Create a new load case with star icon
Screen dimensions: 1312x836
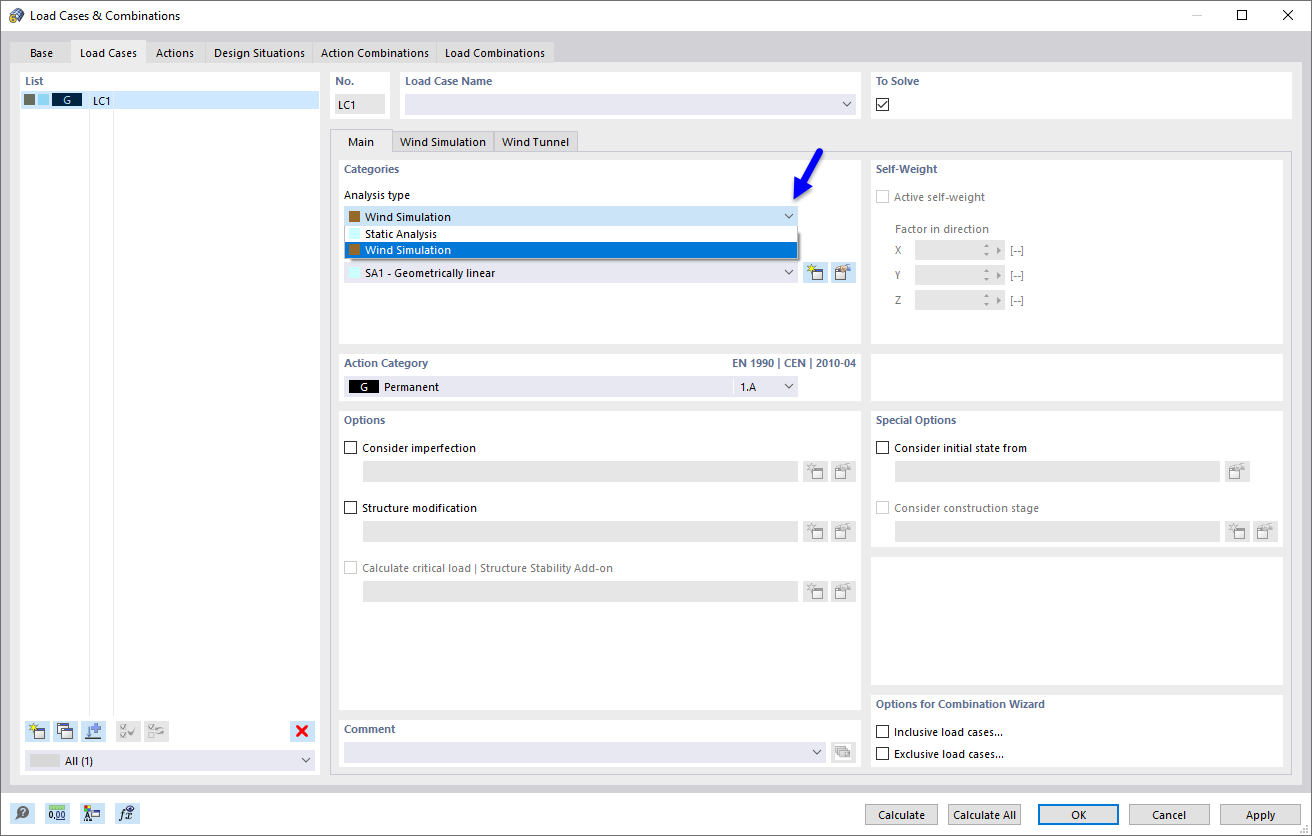pos(38,731)
